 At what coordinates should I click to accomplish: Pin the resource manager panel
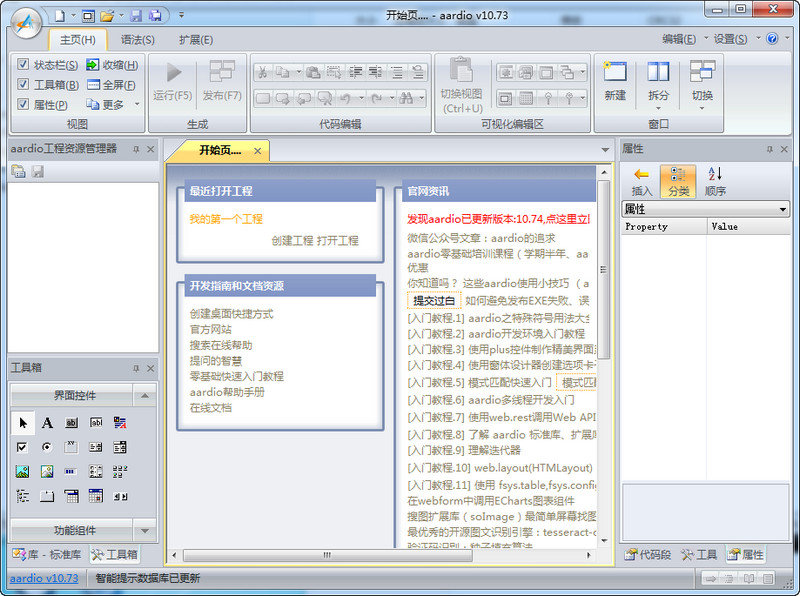tap(136, 149)
